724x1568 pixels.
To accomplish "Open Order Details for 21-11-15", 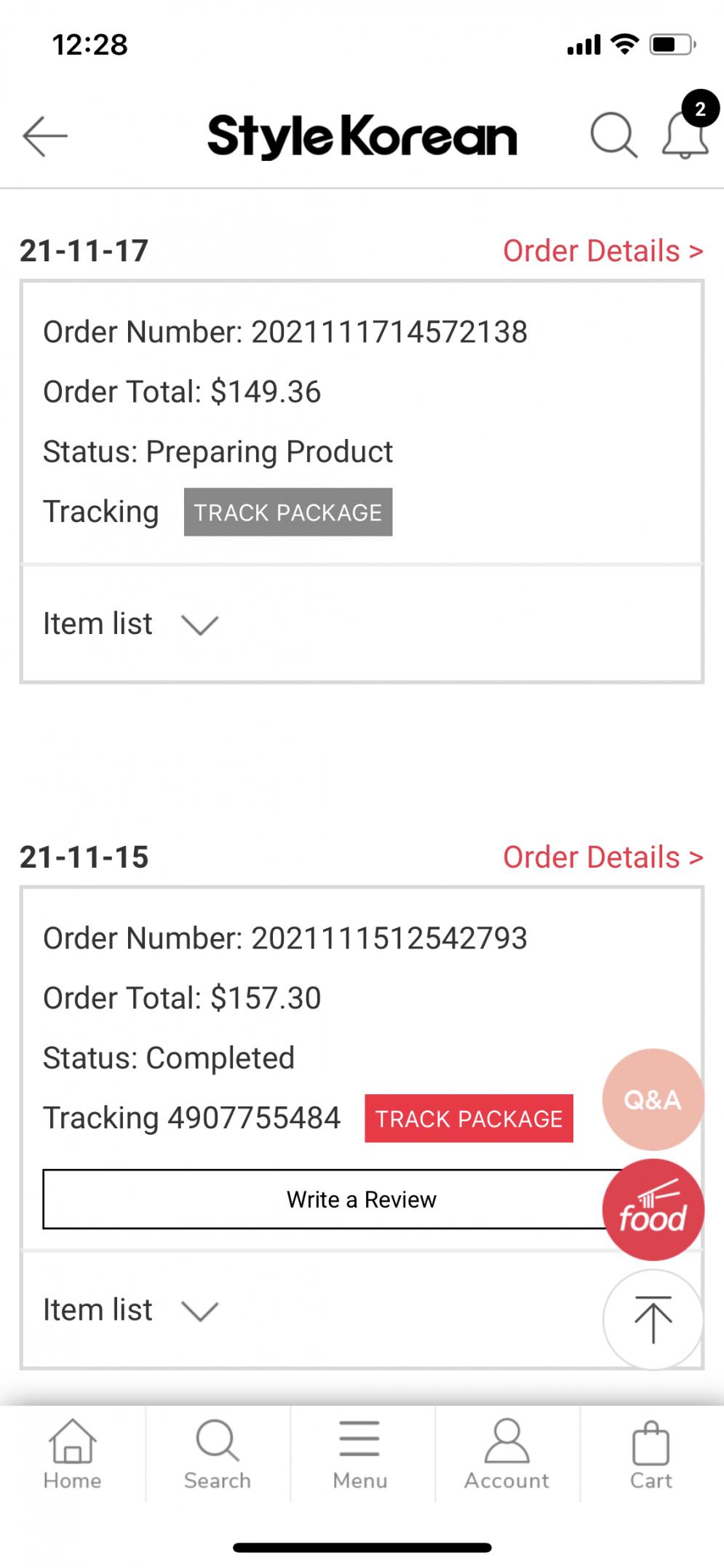I will 602,857.
